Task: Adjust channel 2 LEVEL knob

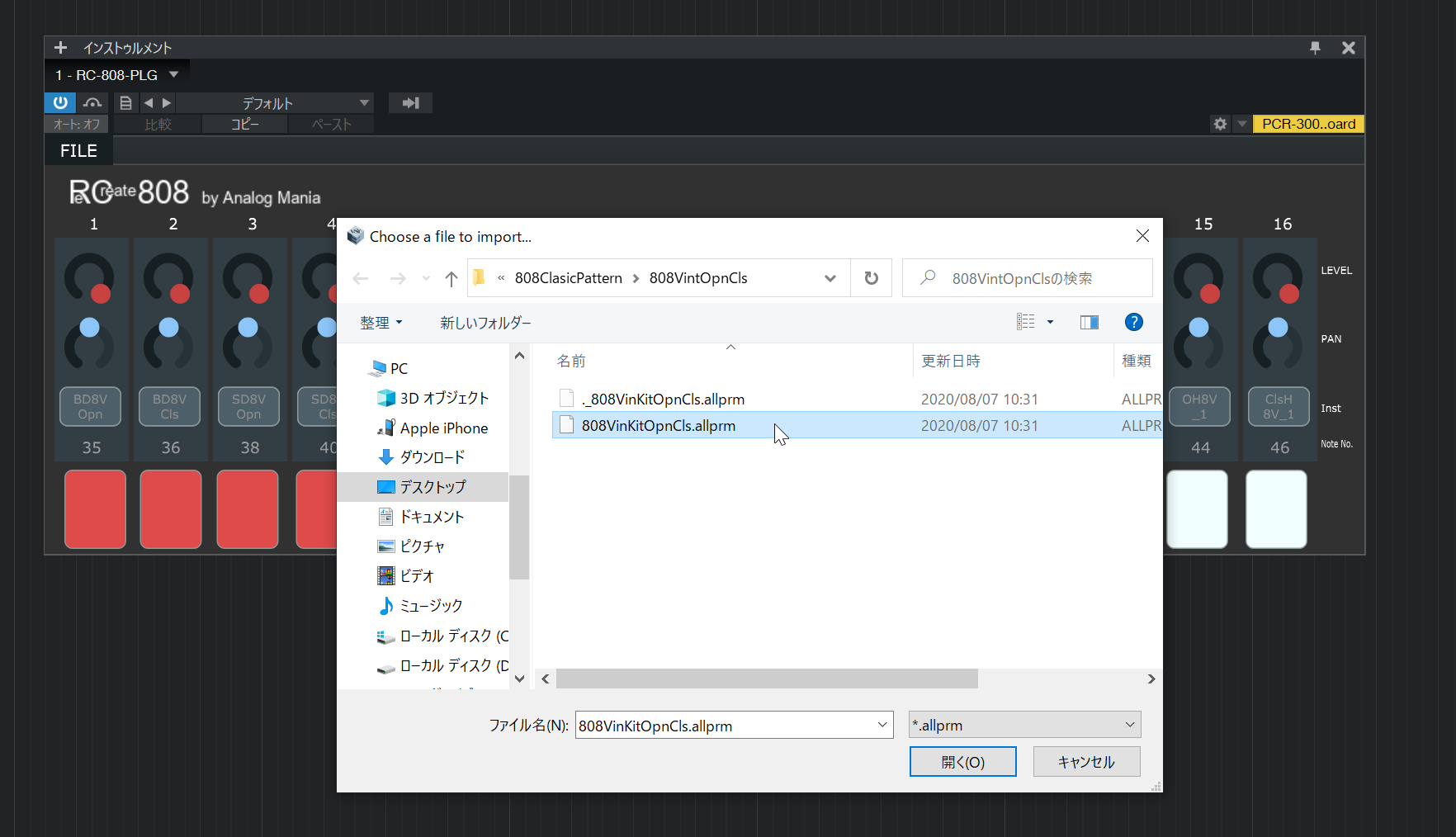Action: click(168, 279)
